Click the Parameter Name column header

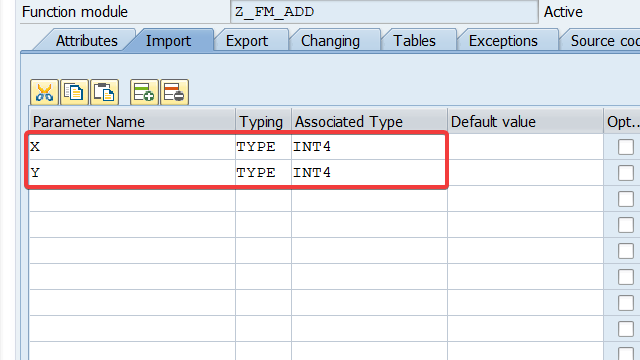point(132,122)
